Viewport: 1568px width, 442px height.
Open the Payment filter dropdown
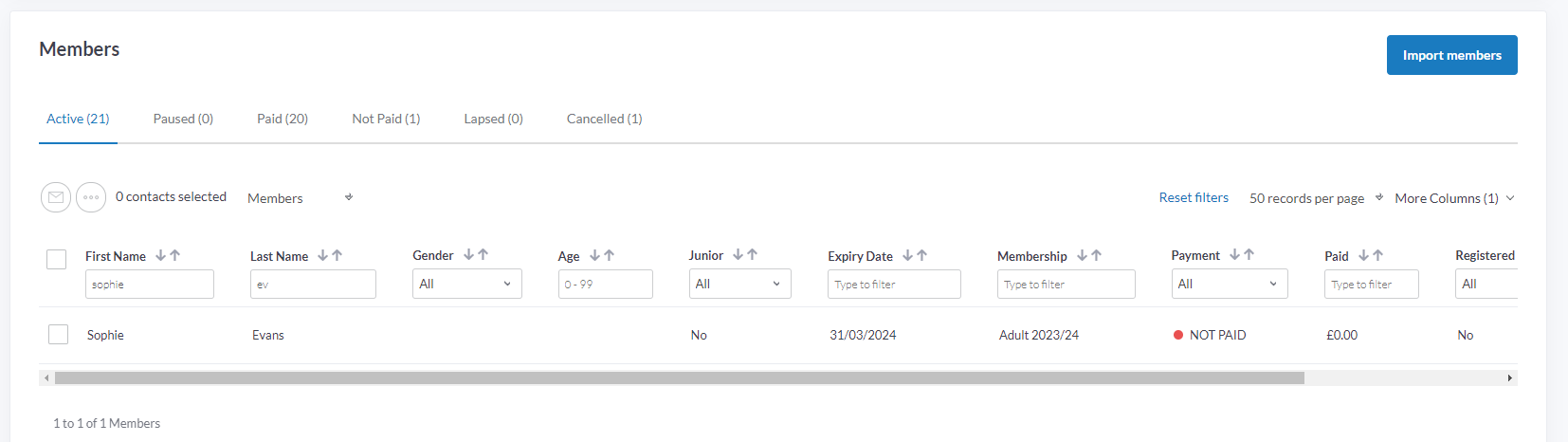coord(1229,284)
